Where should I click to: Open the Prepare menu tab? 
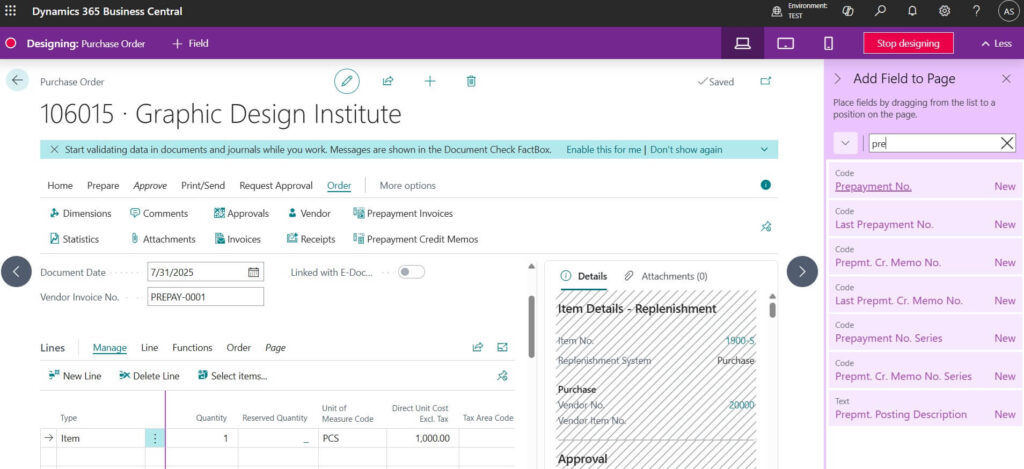[103, 186]
